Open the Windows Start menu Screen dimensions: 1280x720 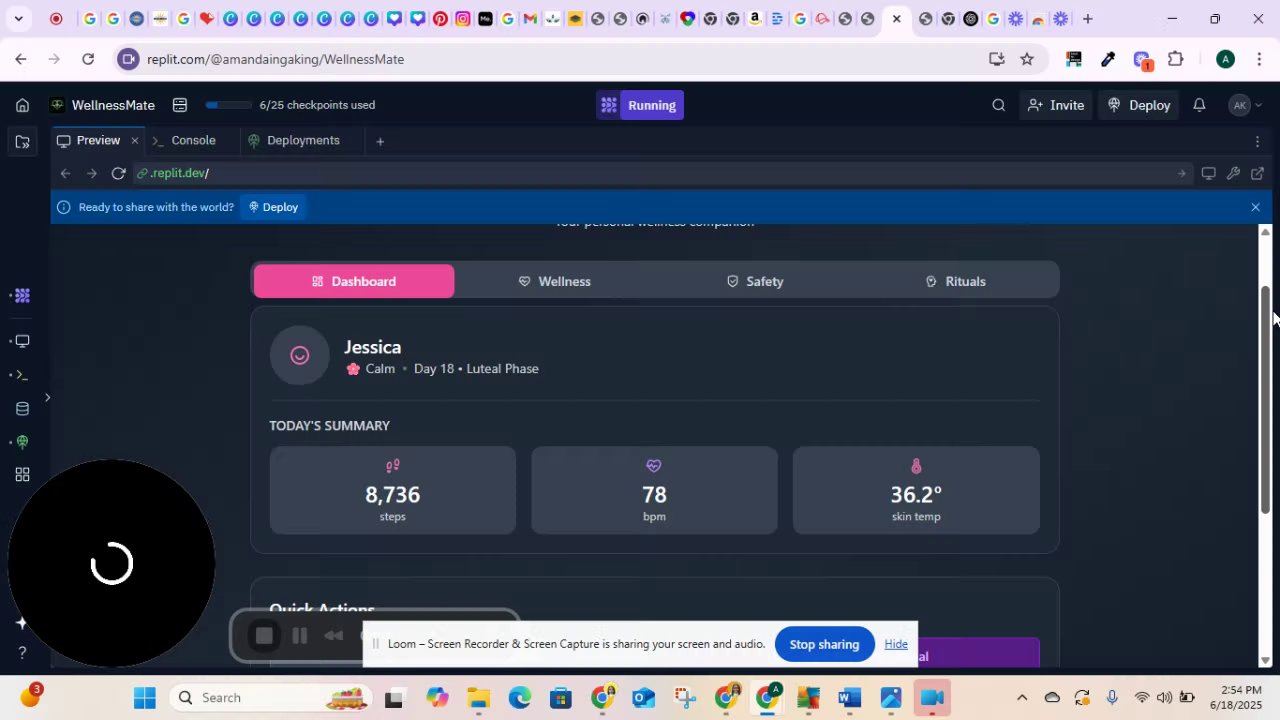(145, 697)
